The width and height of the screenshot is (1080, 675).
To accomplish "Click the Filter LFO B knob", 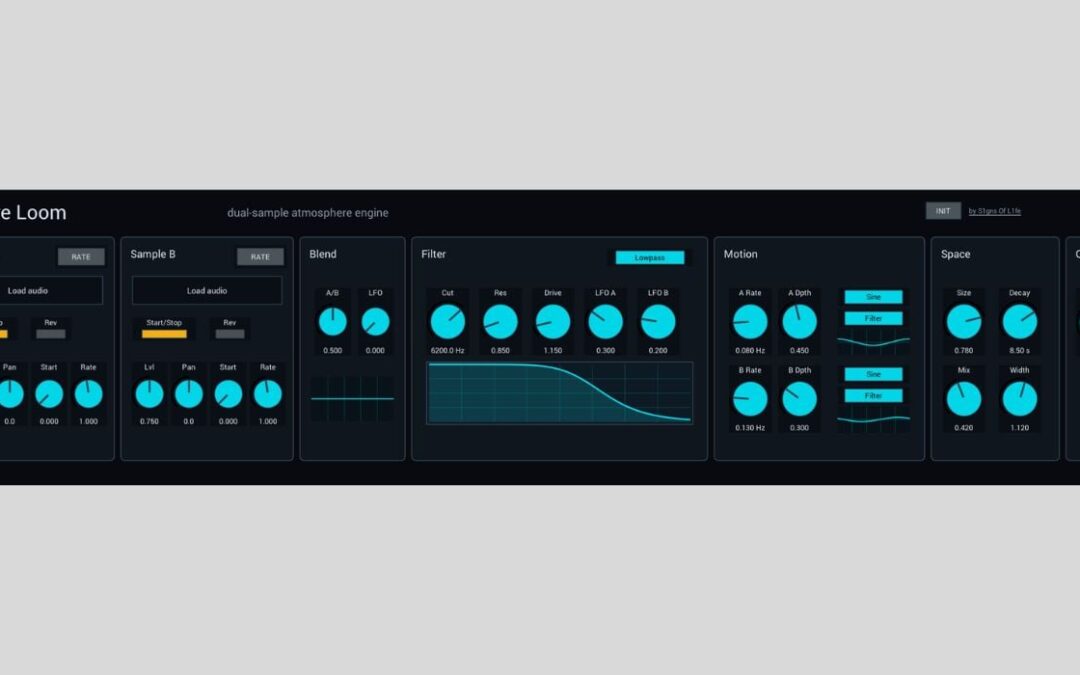I will pyautogui.click(x=658, y=322).
